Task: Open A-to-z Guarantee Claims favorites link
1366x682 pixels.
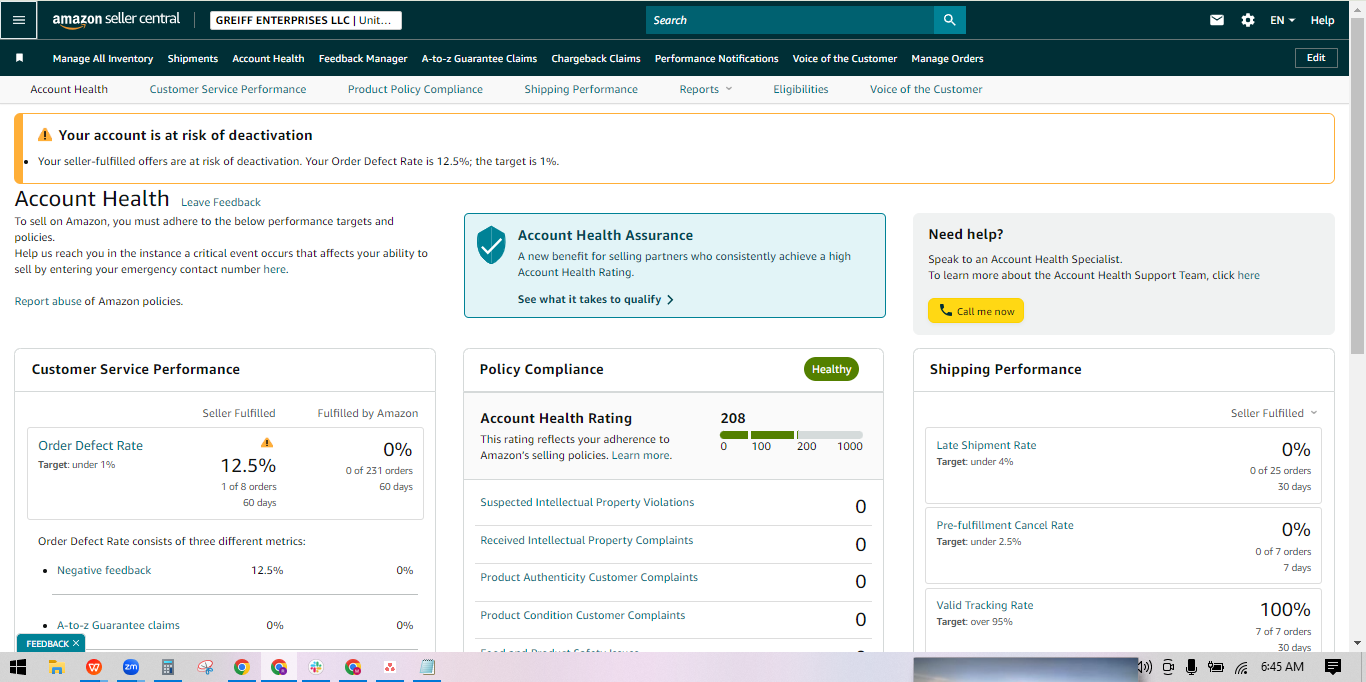Action: point(479,58)
